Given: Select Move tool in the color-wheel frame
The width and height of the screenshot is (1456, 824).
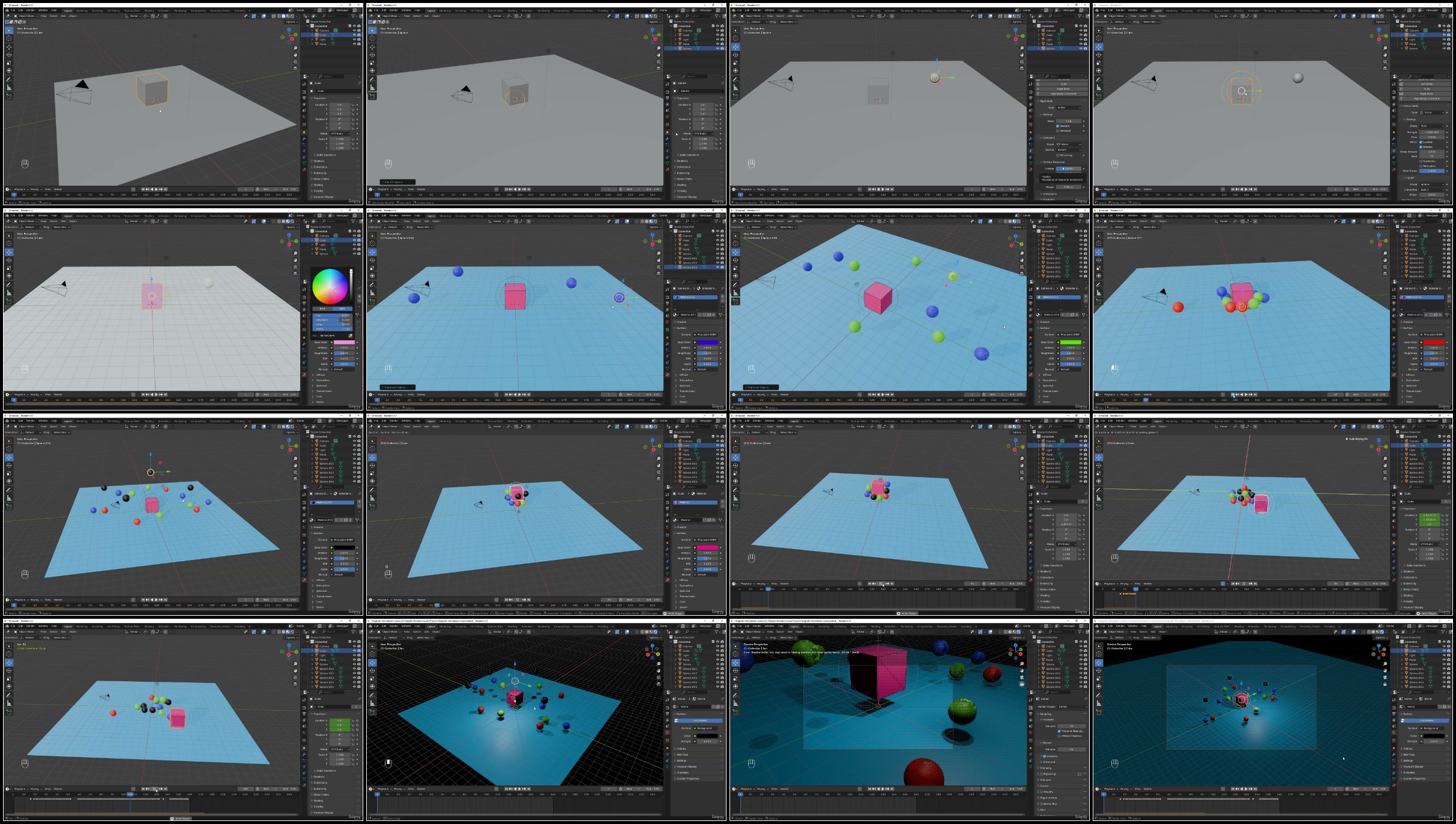Looking at the screenshot, I should click(9, 252).
